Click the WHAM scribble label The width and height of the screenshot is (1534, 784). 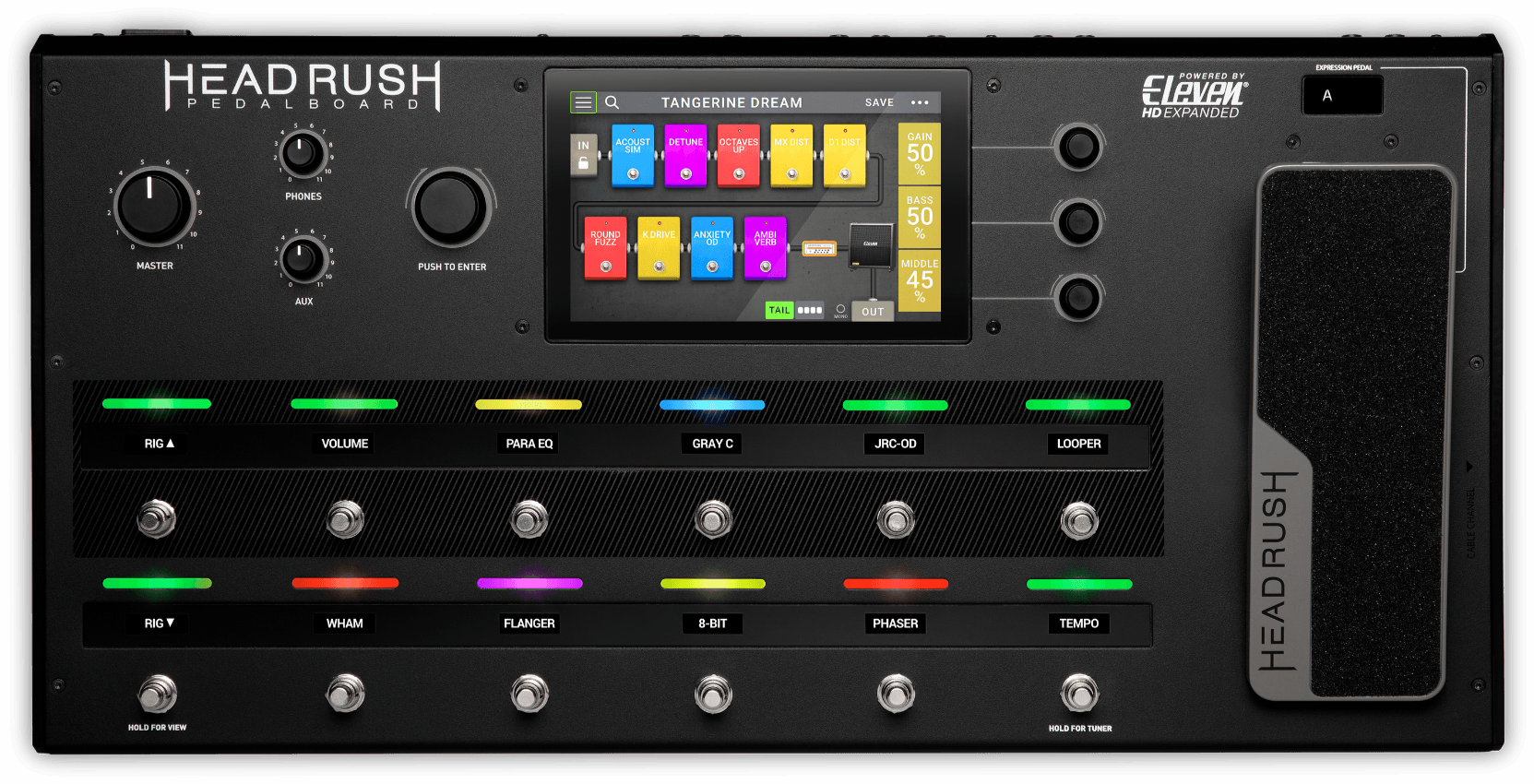[x=345, y=624]
